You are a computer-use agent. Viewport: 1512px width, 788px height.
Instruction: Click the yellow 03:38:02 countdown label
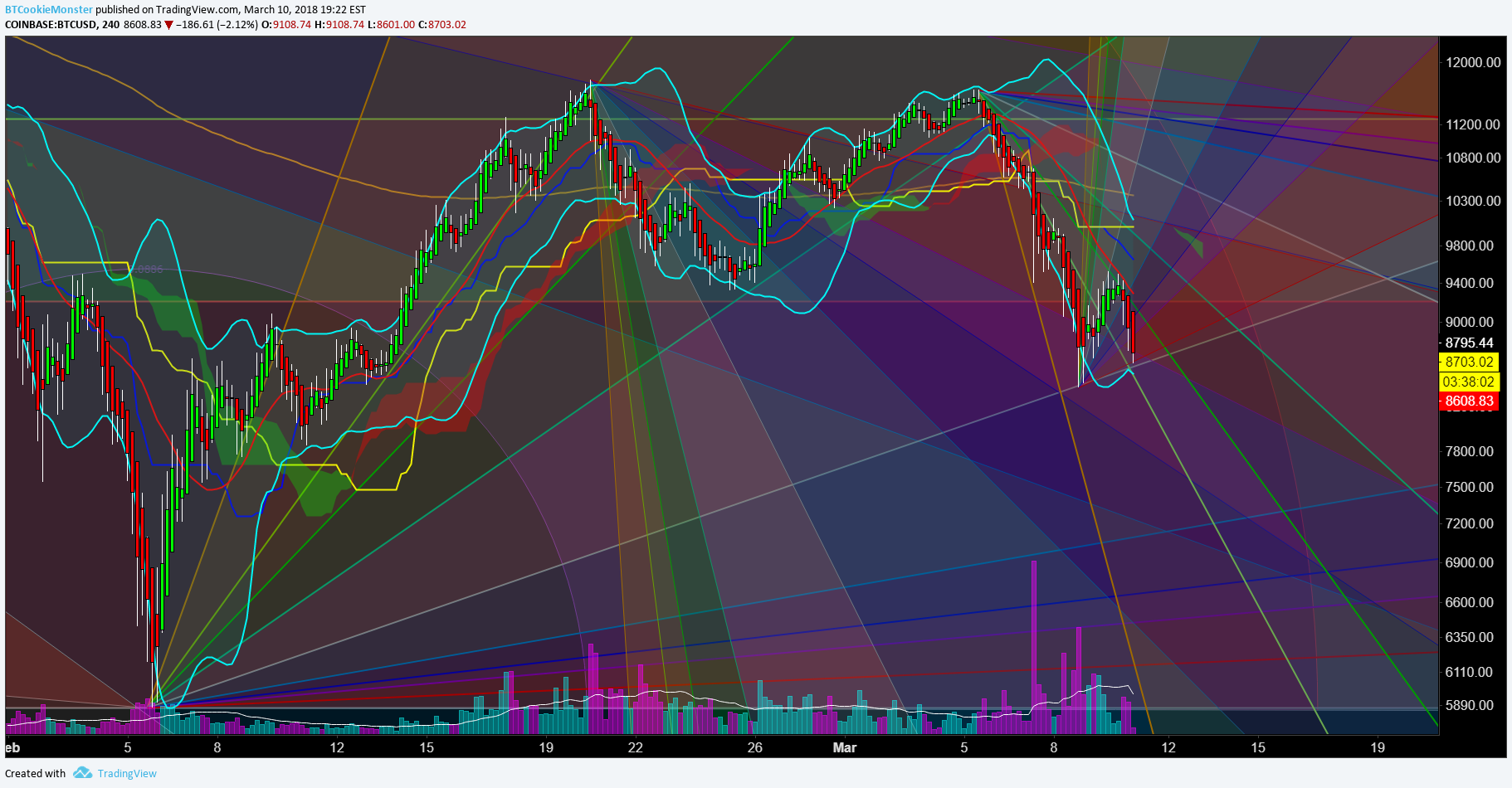click(1469, 382)
